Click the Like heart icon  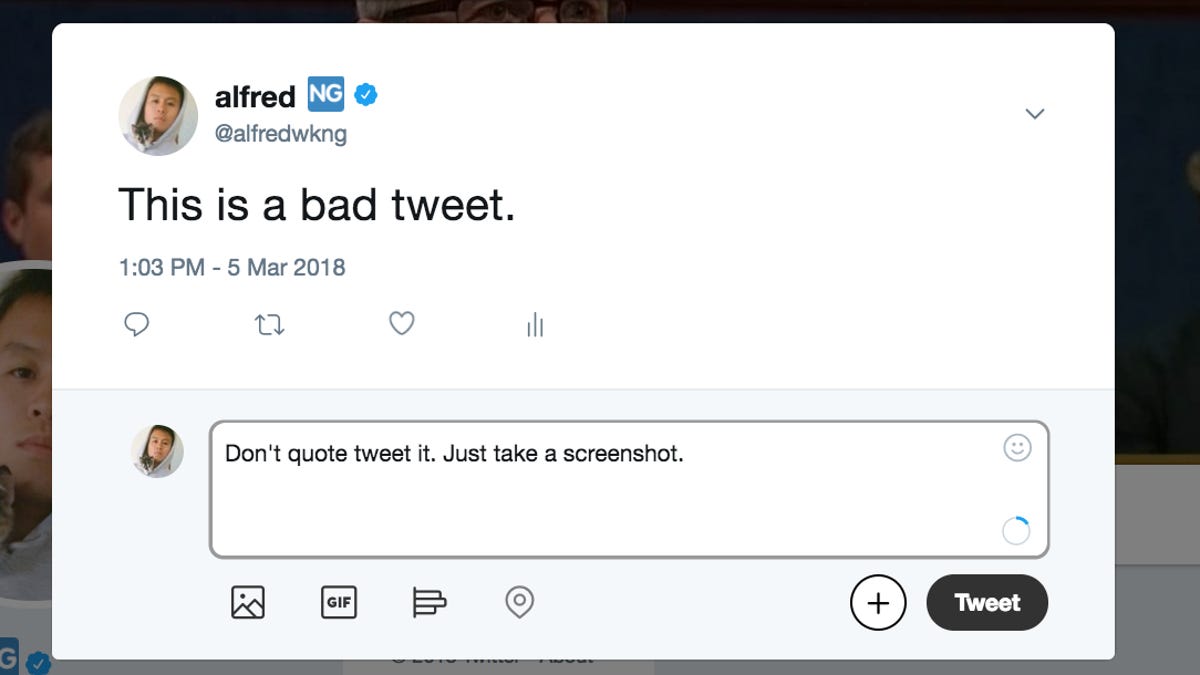click(402, 323)
